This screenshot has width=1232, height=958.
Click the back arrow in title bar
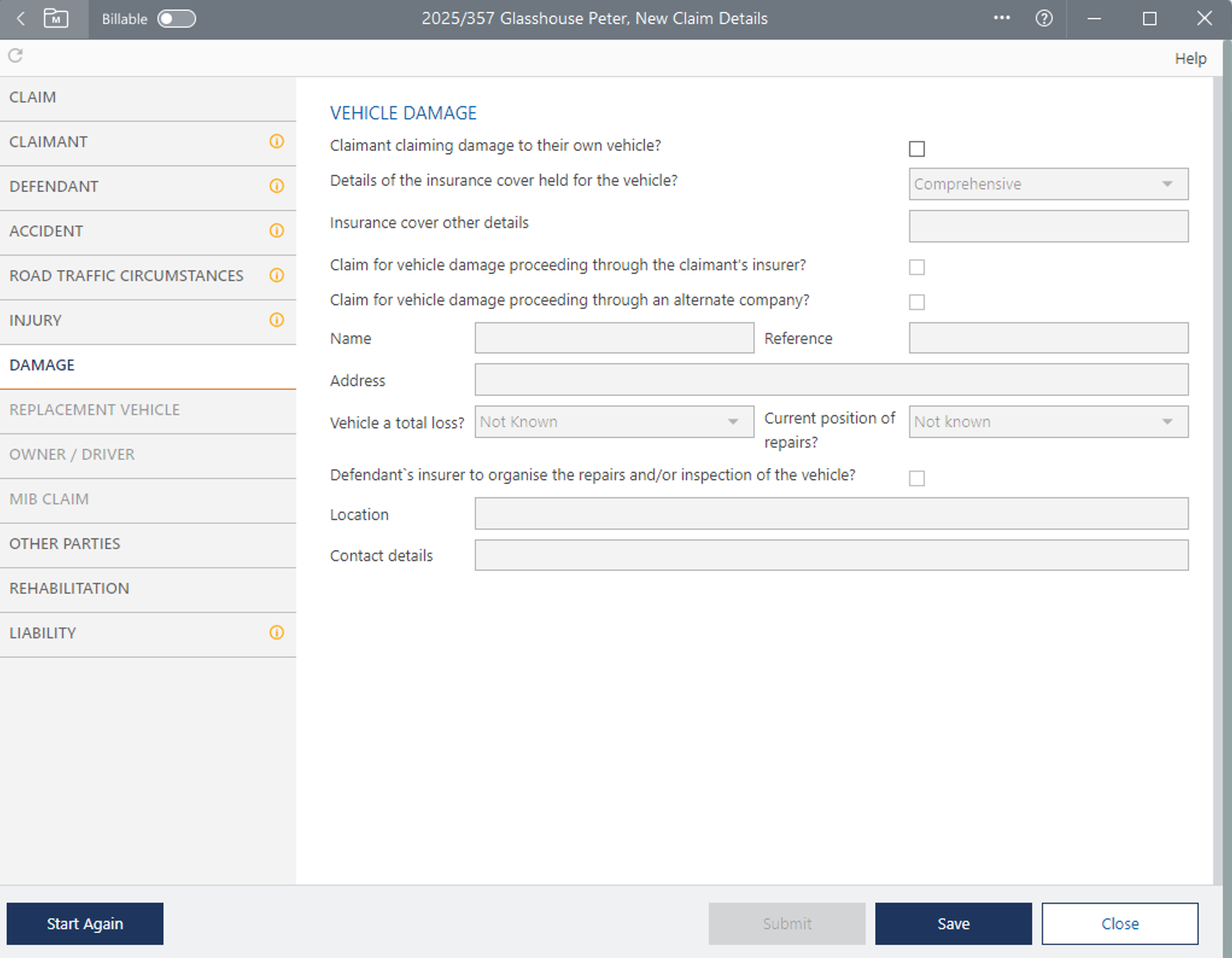click(21, 18)
